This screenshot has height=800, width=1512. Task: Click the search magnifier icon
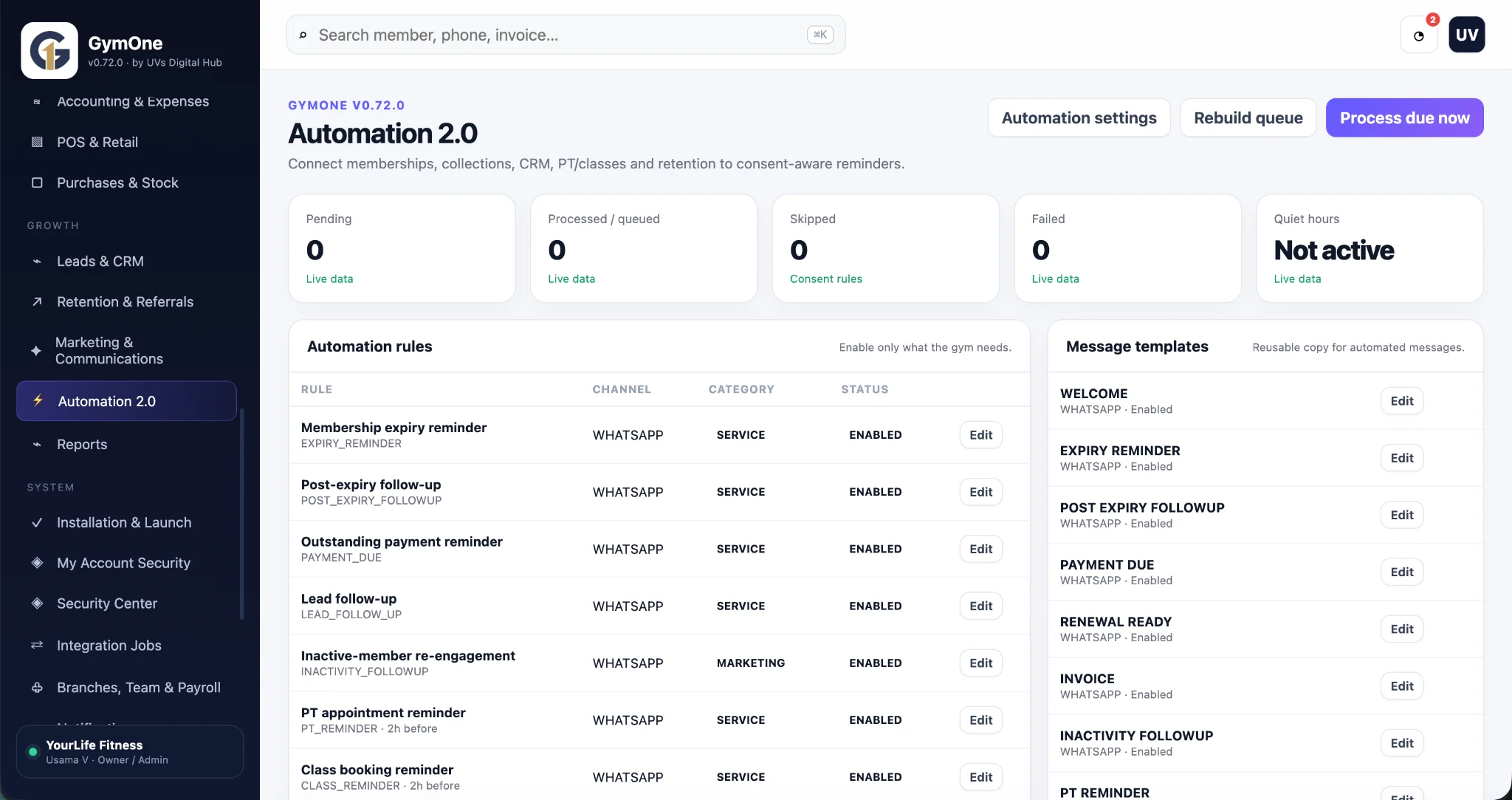tap(303, 35)
